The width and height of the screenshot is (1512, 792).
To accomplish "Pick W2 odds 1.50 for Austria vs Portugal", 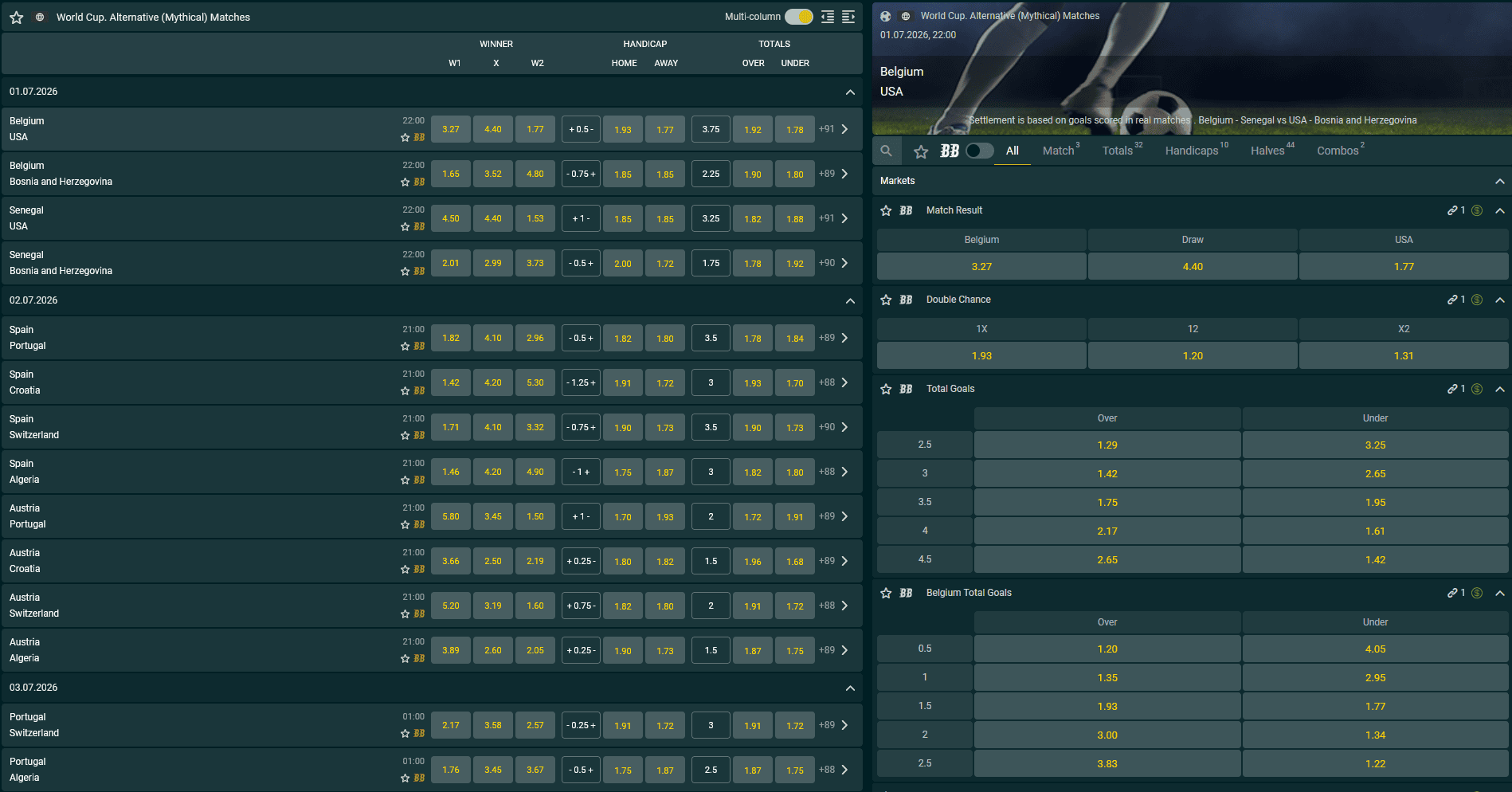I will point(535,516).
